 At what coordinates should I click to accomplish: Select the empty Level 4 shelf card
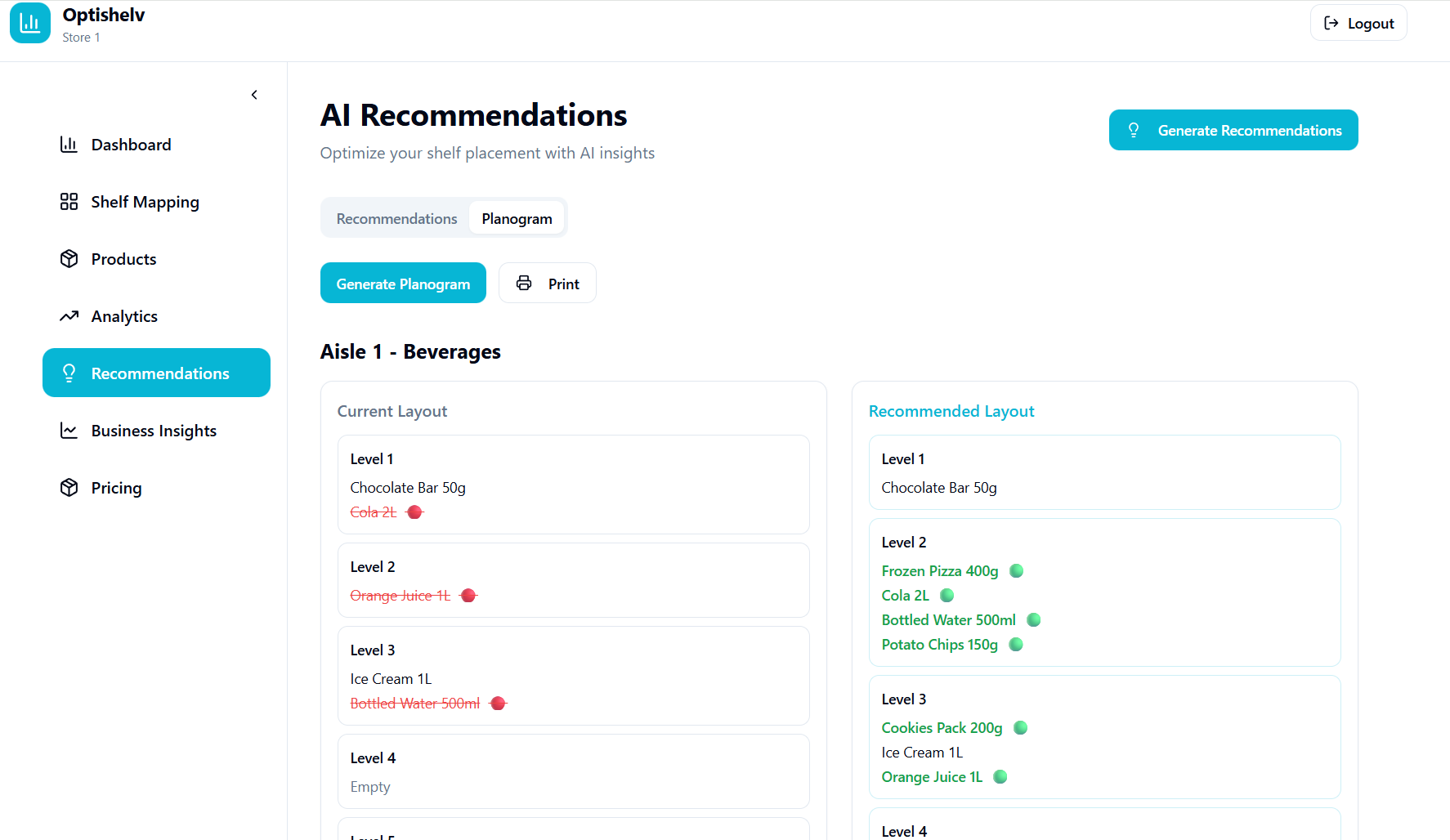[x=573, y=771]
